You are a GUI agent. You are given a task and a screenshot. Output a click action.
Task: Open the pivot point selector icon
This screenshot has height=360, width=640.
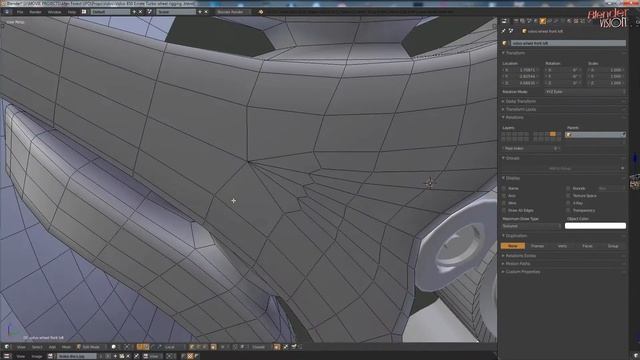click(x=128, y=347)
